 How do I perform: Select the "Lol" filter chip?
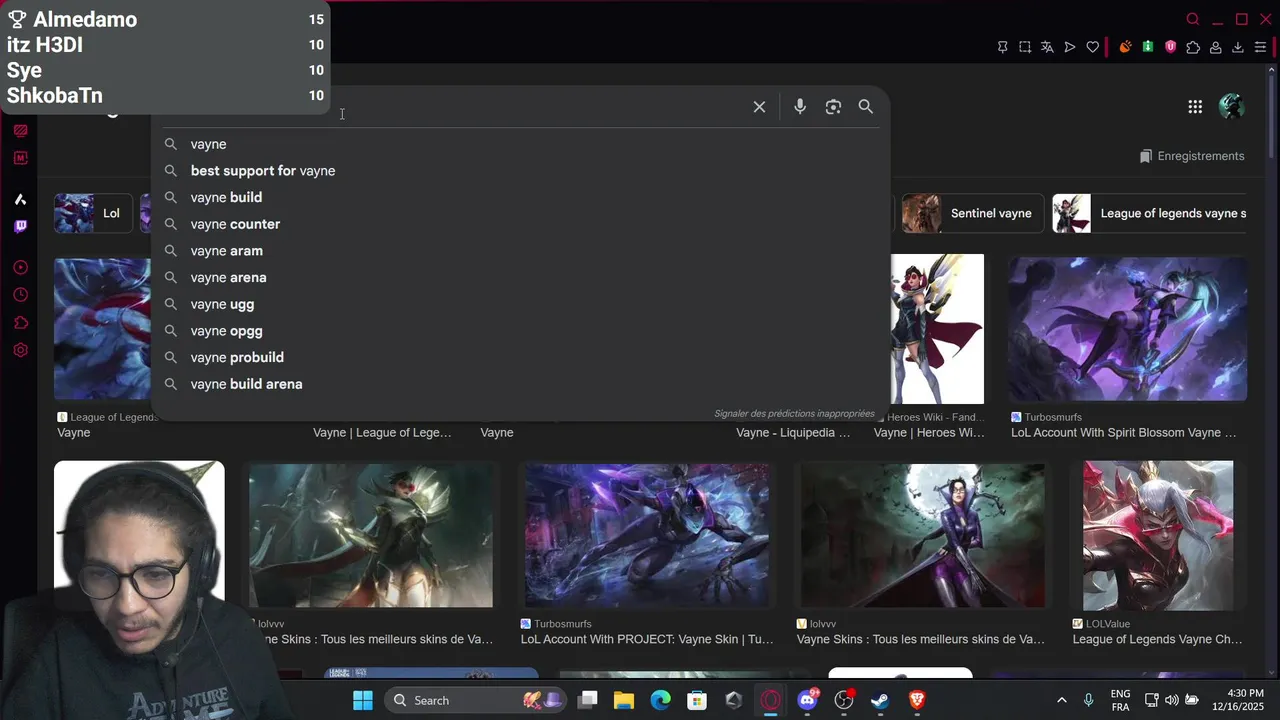tap(93, 213)
